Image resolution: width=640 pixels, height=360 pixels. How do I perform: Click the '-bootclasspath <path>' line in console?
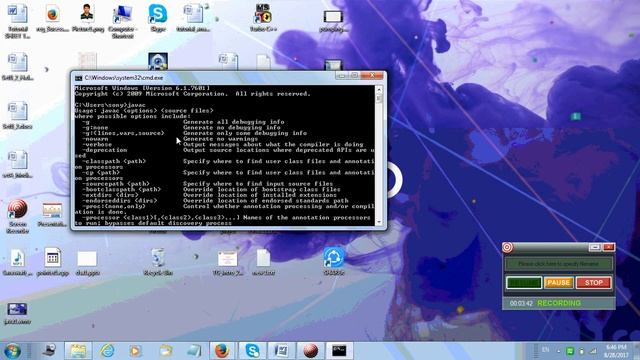point(211,189)
